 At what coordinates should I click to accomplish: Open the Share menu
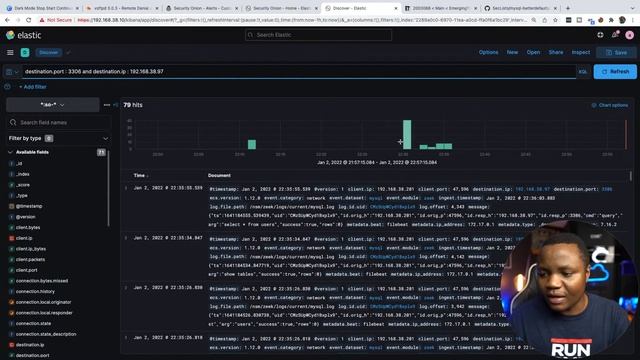[556, 52]
